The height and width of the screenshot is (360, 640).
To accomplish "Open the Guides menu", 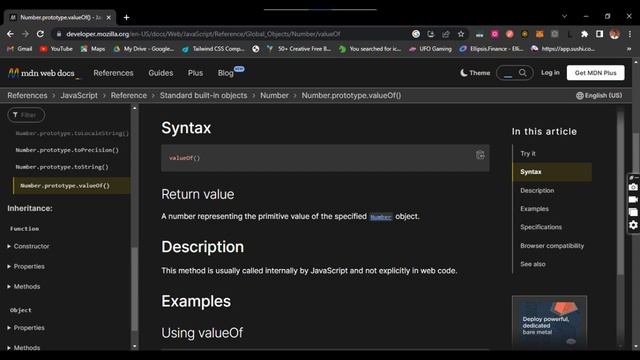I will [161, 73].
